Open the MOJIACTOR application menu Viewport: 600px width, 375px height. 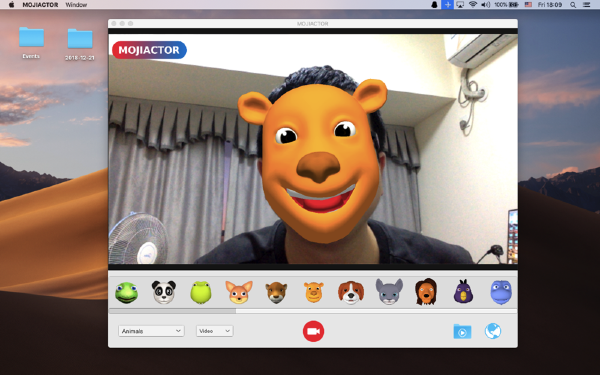coord(40,5)
